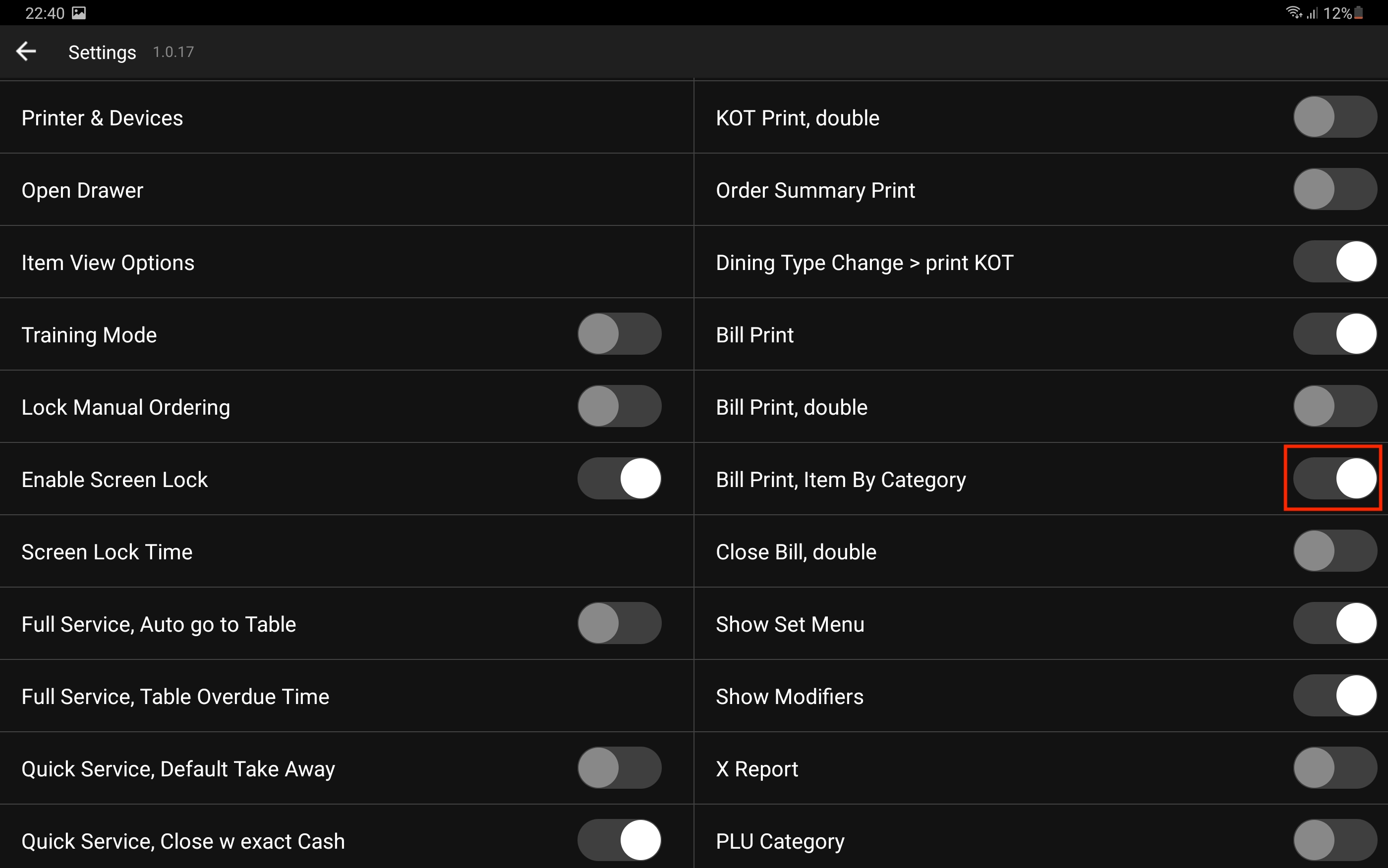The width and height of the screenshot is (1388, 868).
Task: Disable Show Modifiers switch
Action: pyautogui.click(x=1334, y=696)
